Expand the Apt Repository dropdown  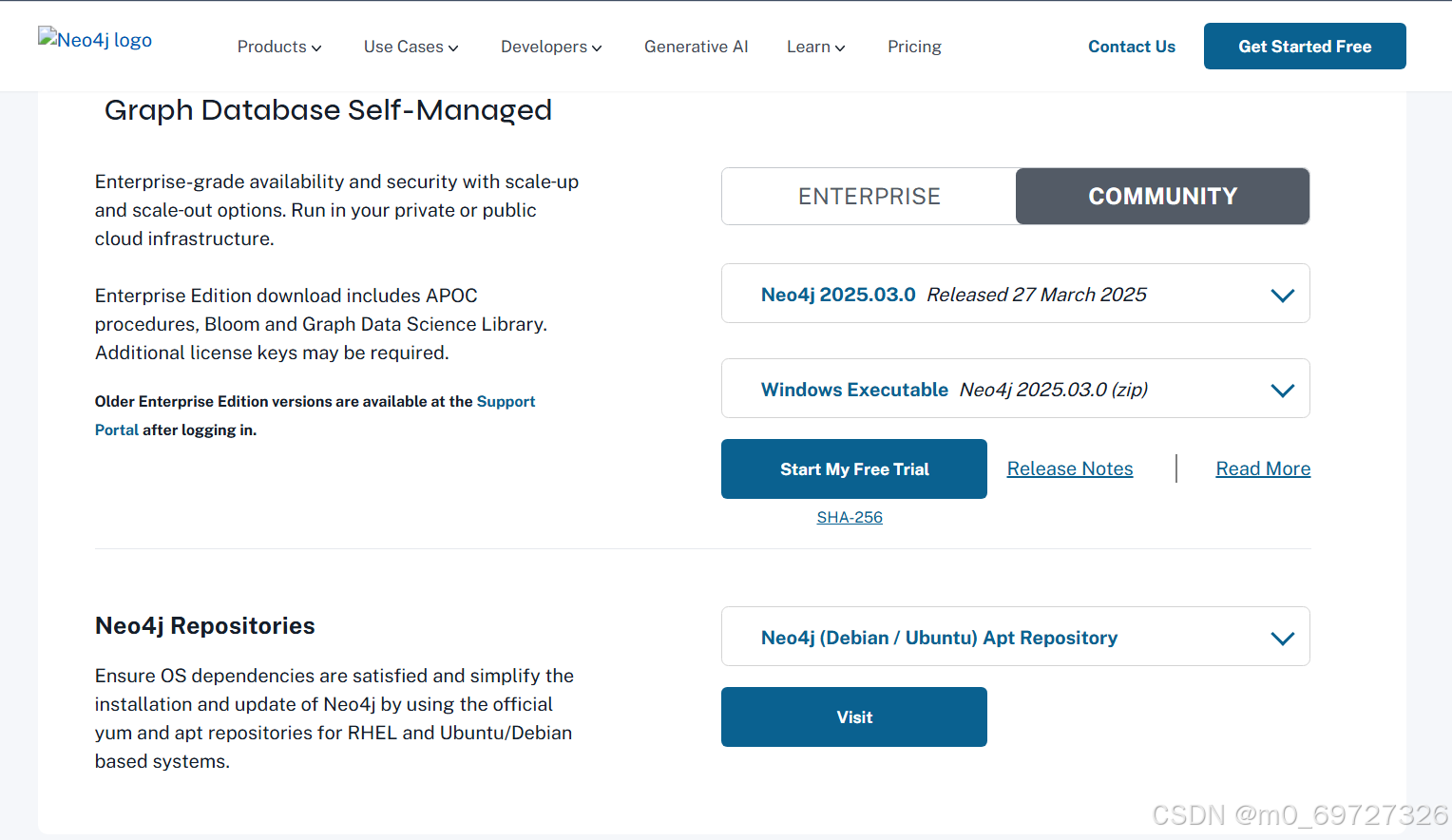[x=1015, y=638]
